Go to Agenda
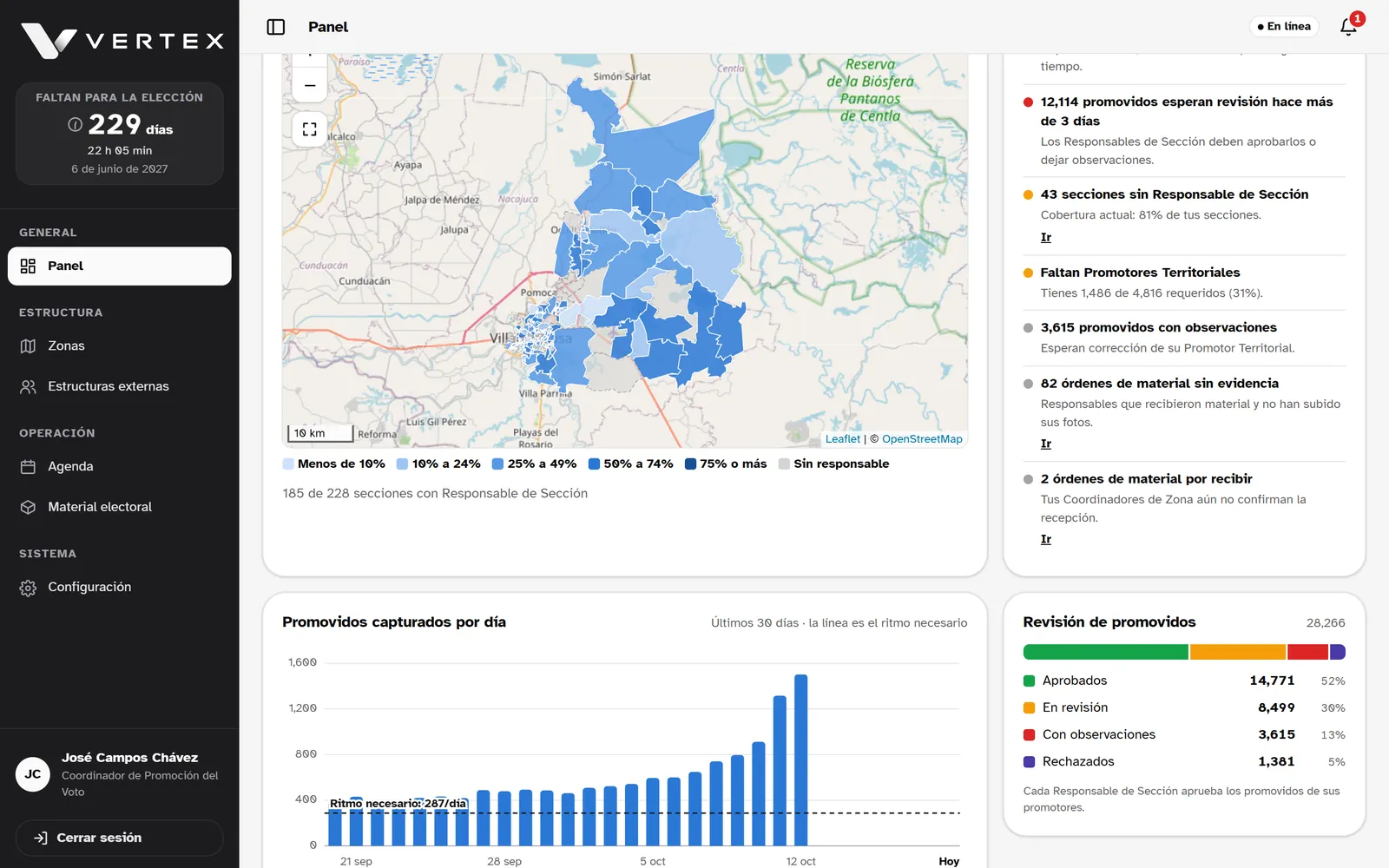The width and height of the screenshot is (1389, 868). pos(120,467)
